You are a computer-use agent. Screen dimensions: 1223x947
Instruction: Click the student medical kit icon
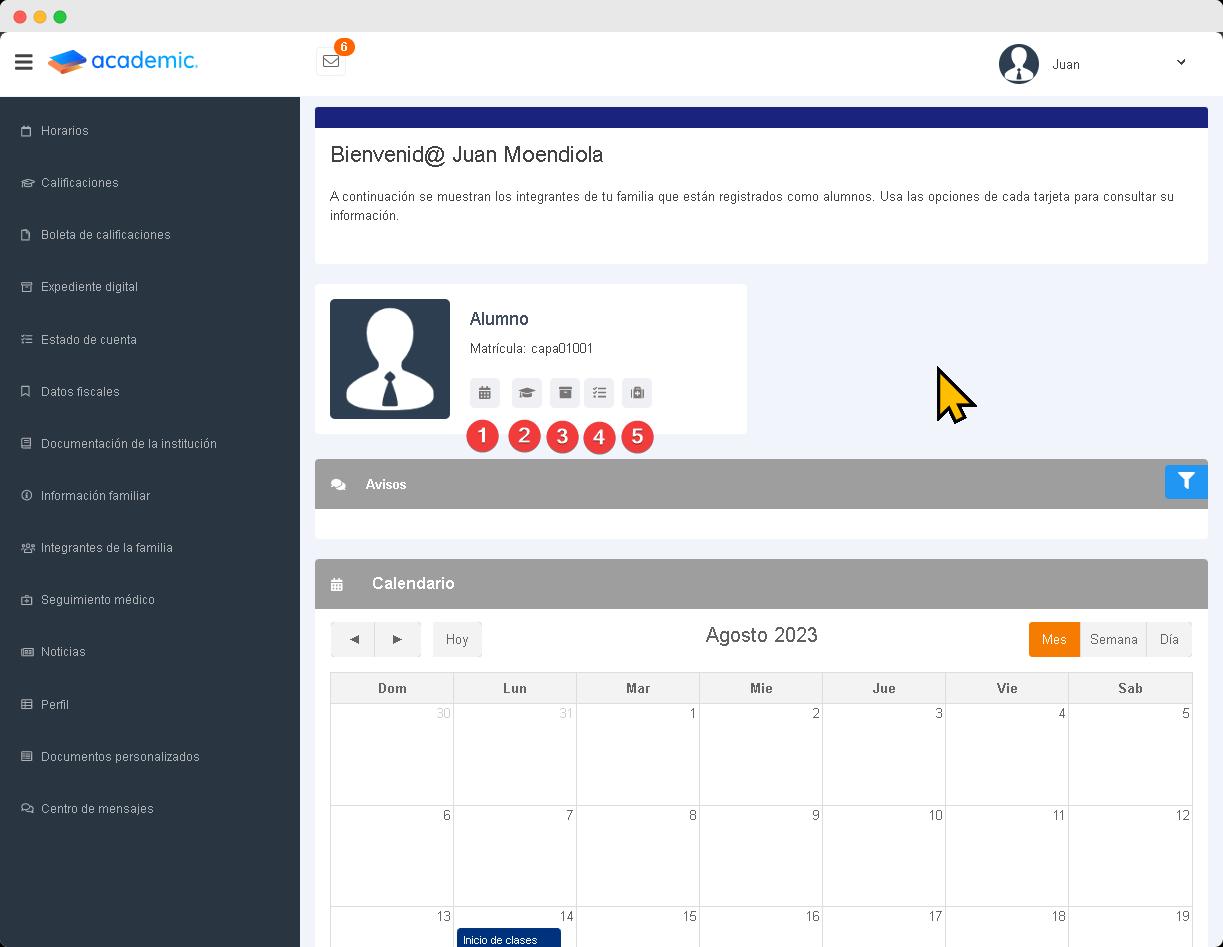tap(637, 393)
